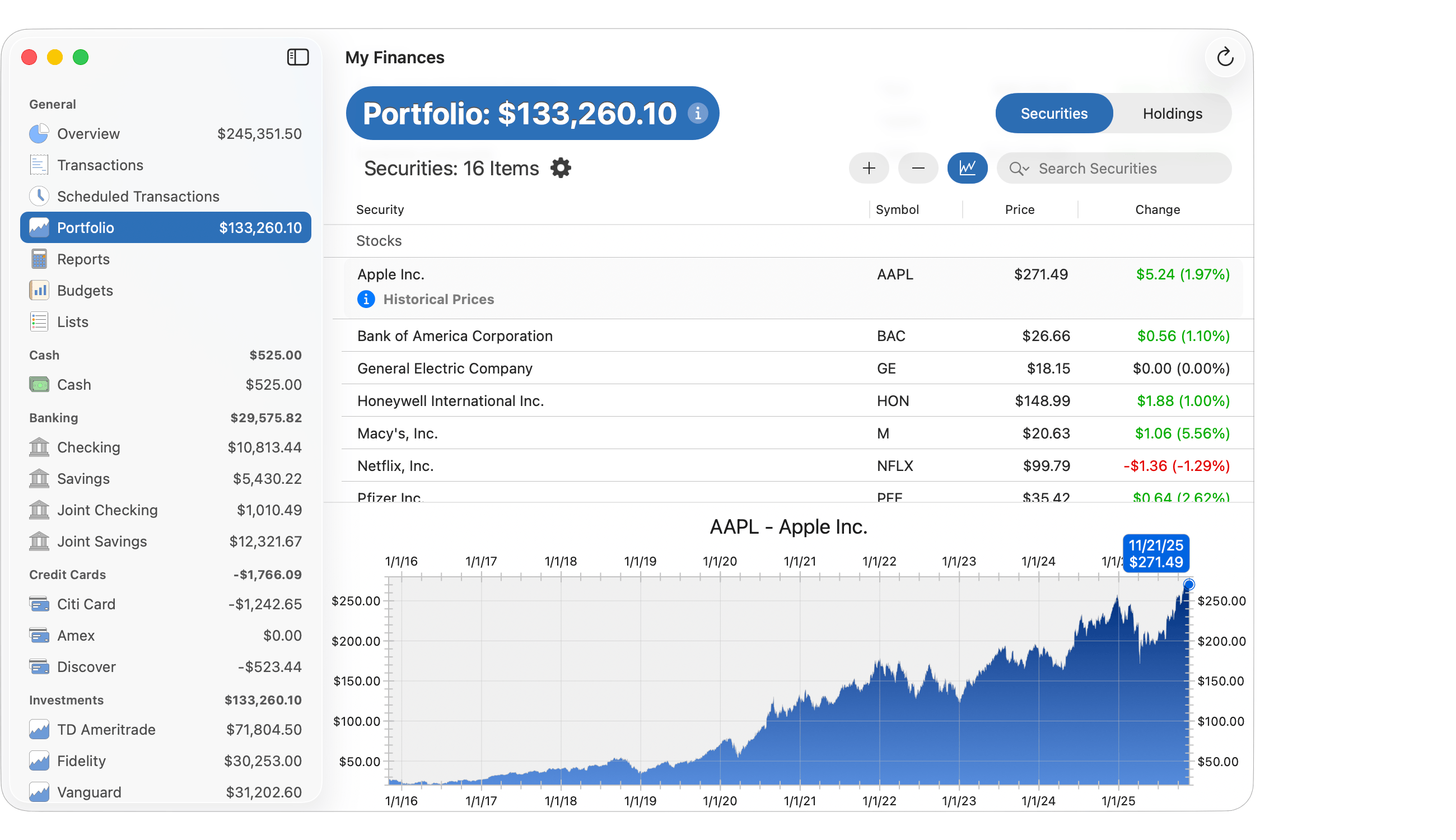Remove selected security with minus button

(918, 168)
